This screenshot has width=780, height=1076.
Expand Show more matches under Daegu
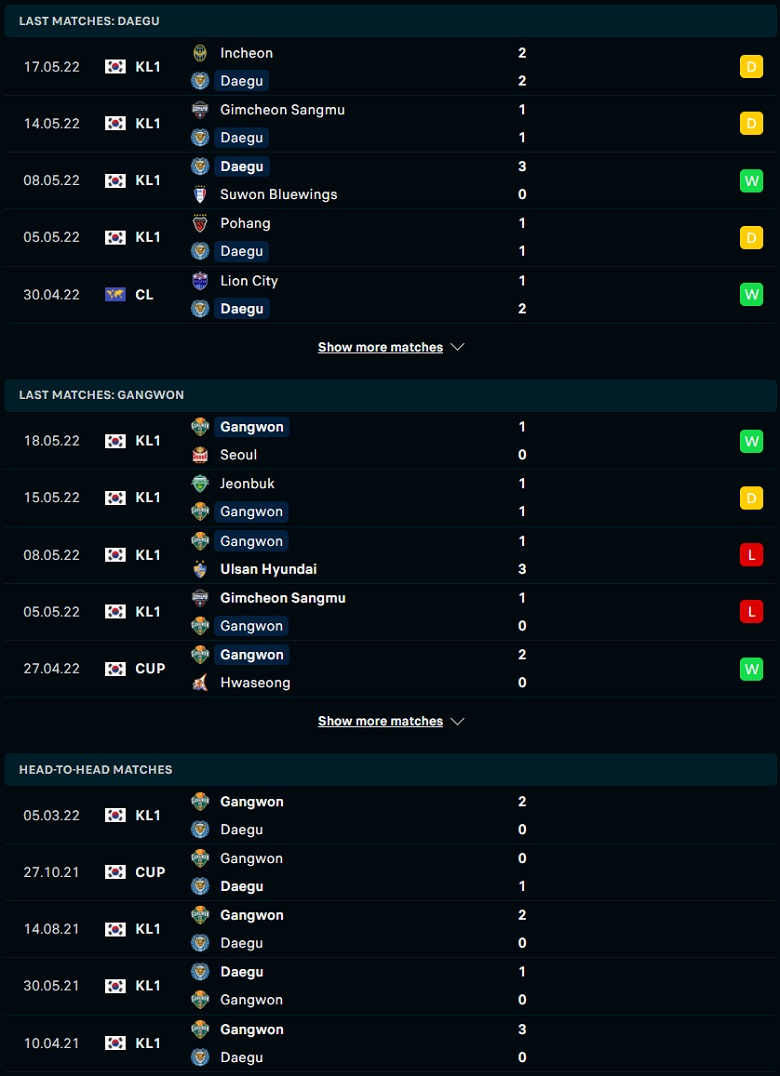(380, 347)
